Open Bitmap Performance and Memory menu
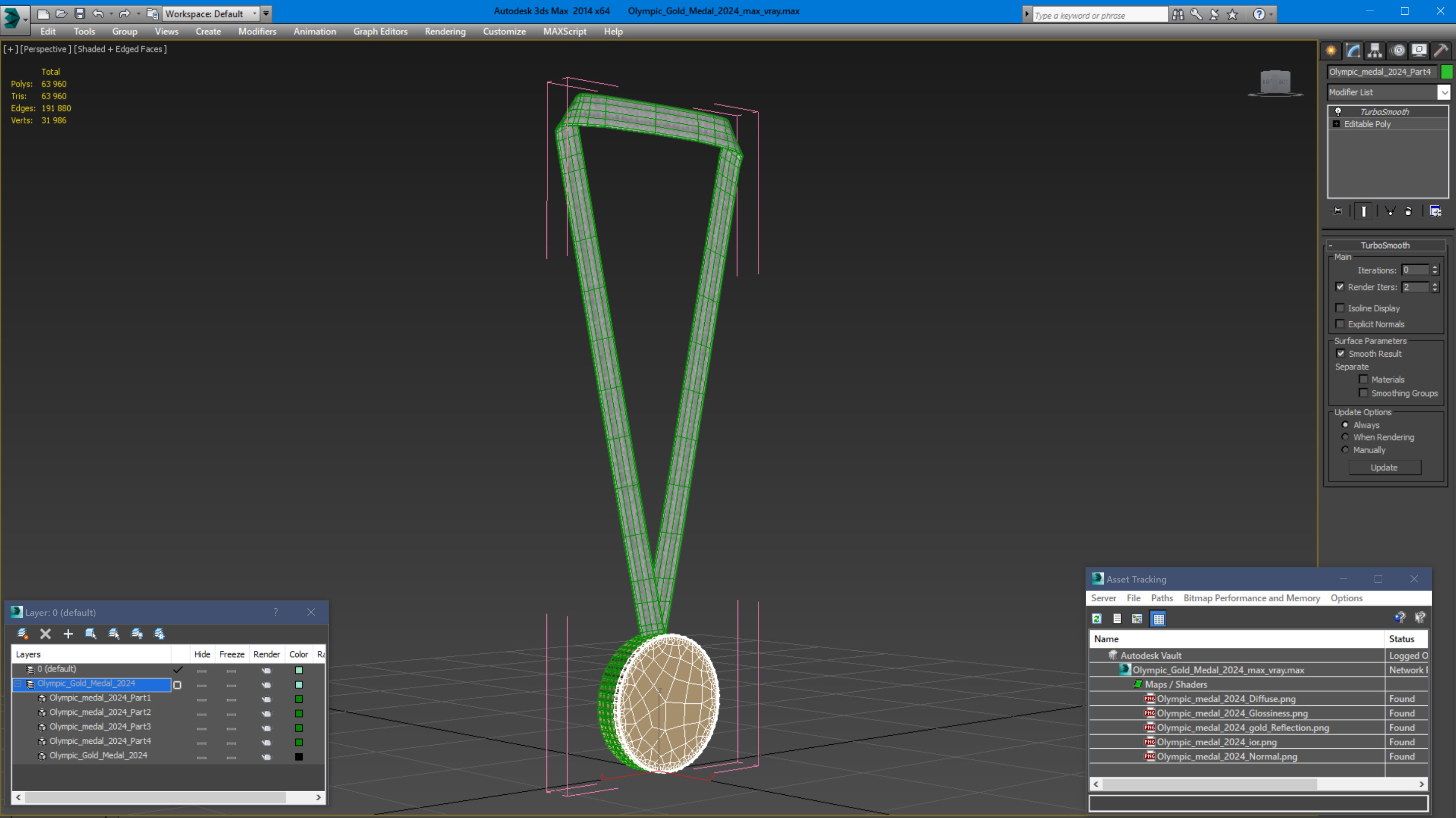Image resolution: width=1456 pixels, height=818 pixels. [1251, 598]
